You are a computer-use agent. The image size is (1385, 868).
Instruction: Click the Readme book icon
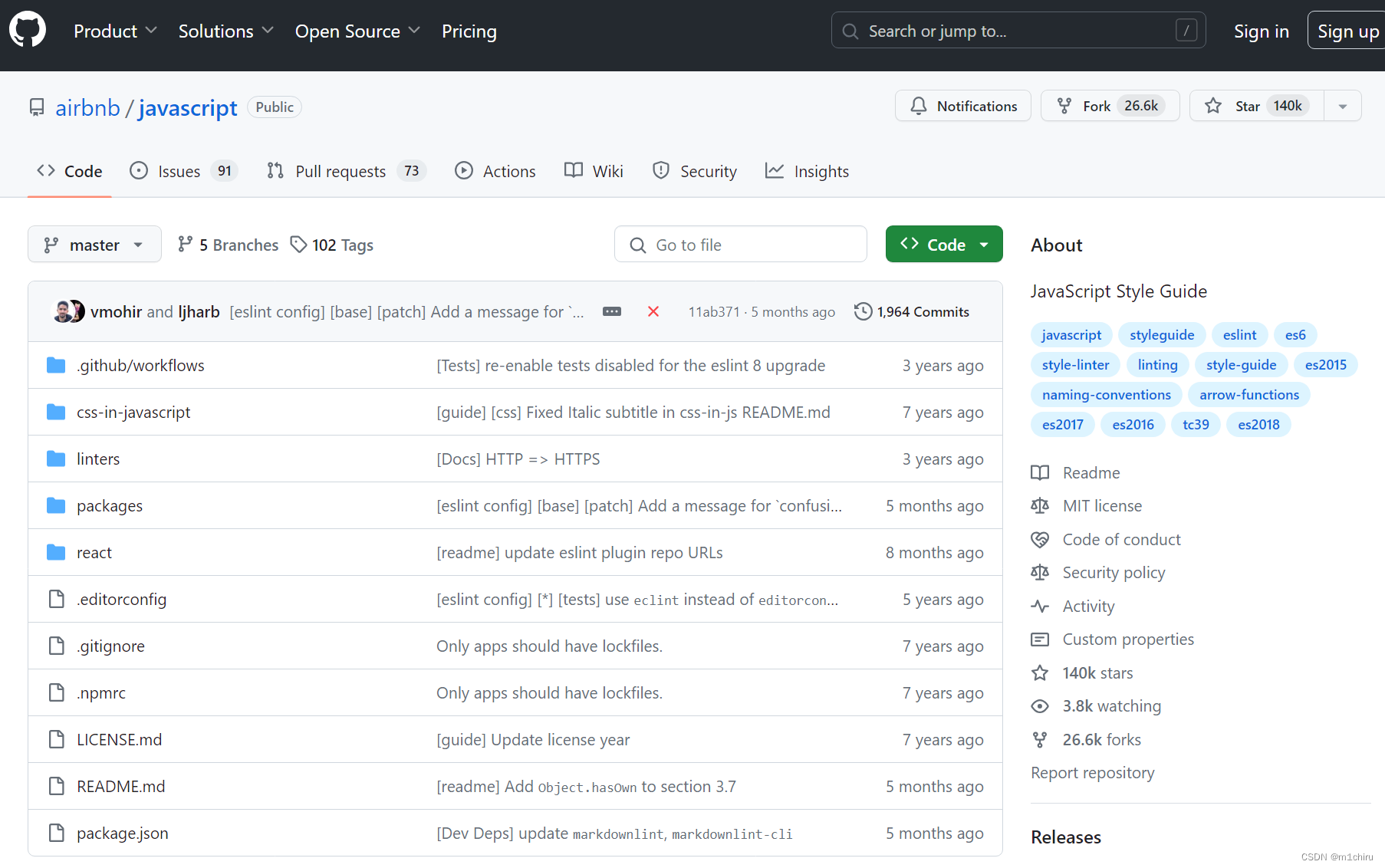[x=1040, y=472]
